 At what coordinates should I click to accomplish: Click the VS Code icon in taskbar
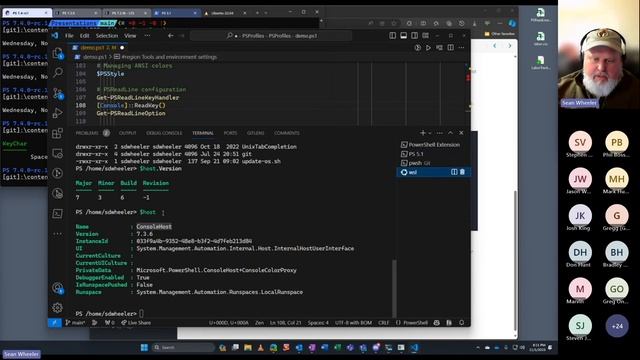click(414, 347)
